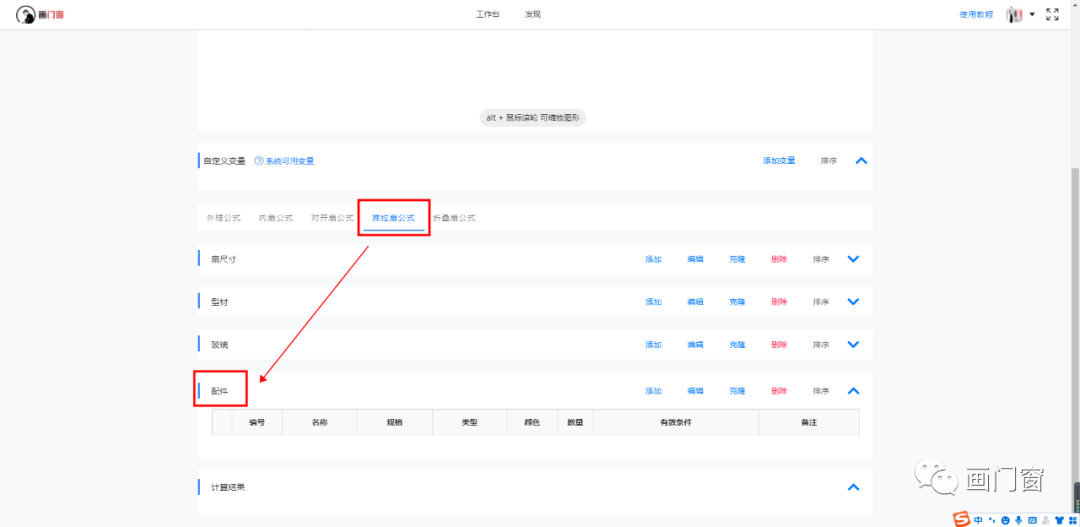Click the red 删除 button in the 型材 row
This screenshot has height=527, width=1080.
779,302
